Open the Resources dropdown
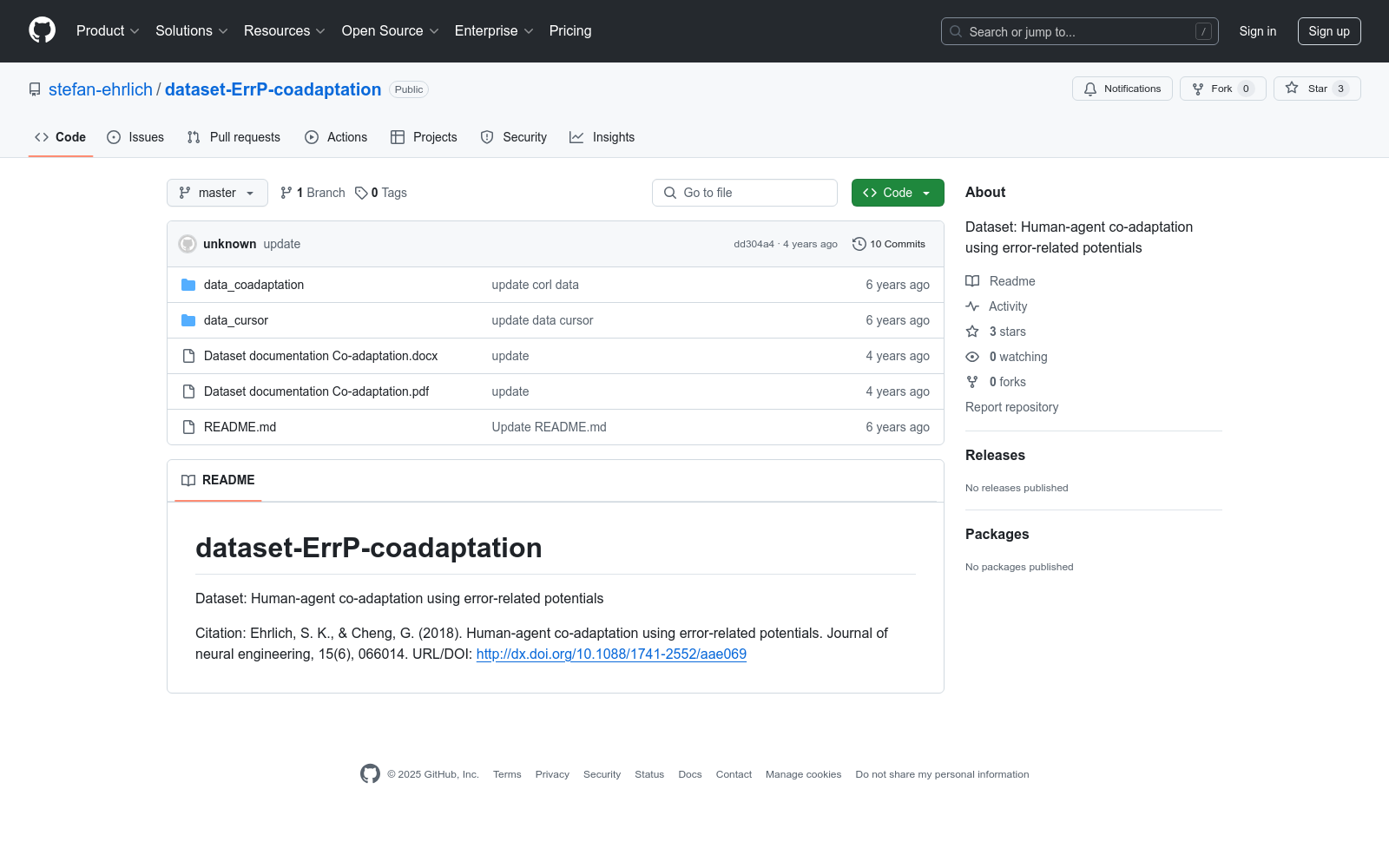Screen dimensions: 1389x868 [285, 30]
